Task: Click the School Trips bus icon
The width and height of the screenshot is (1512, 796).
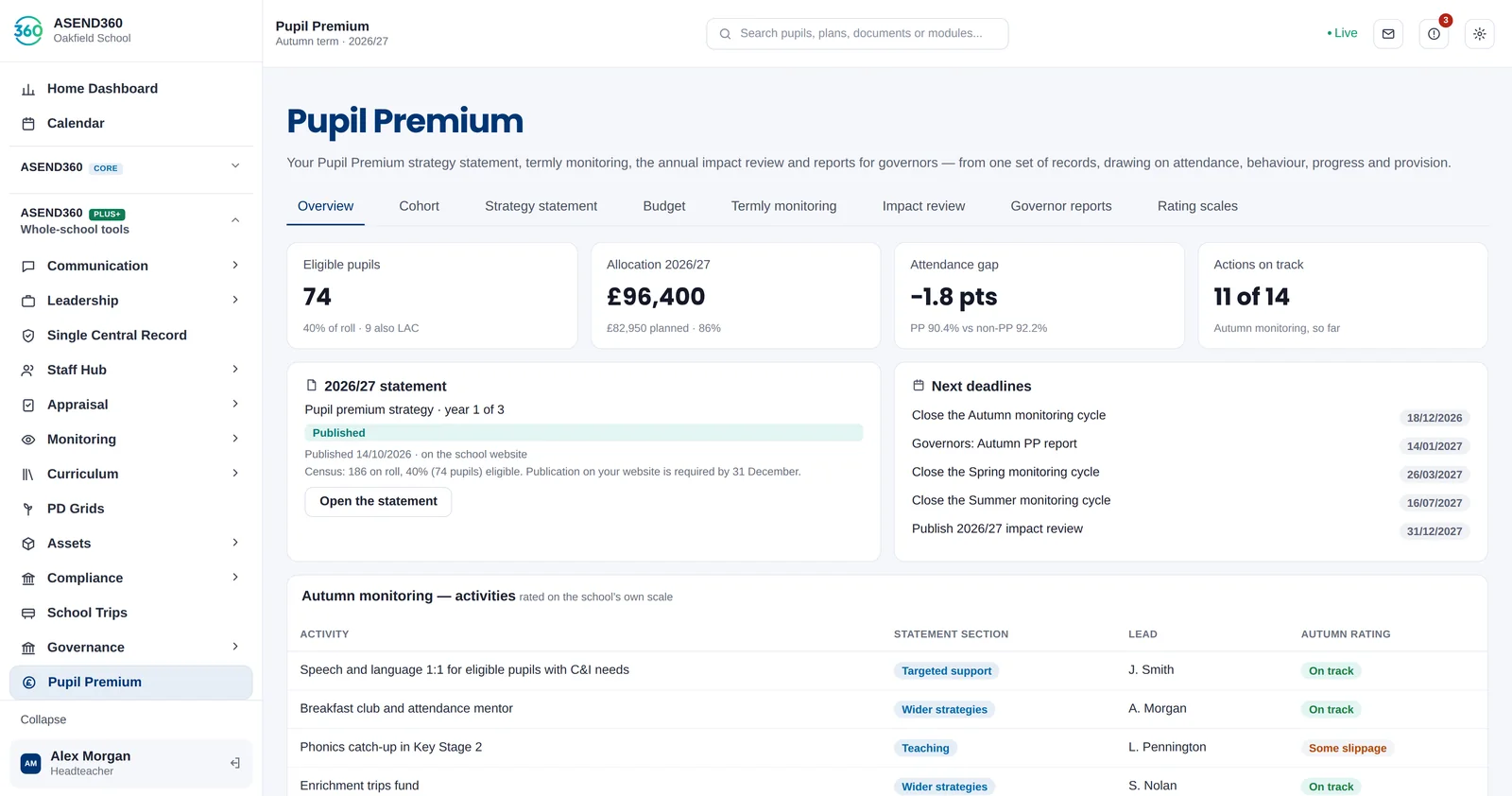Action: pos(28,613)
